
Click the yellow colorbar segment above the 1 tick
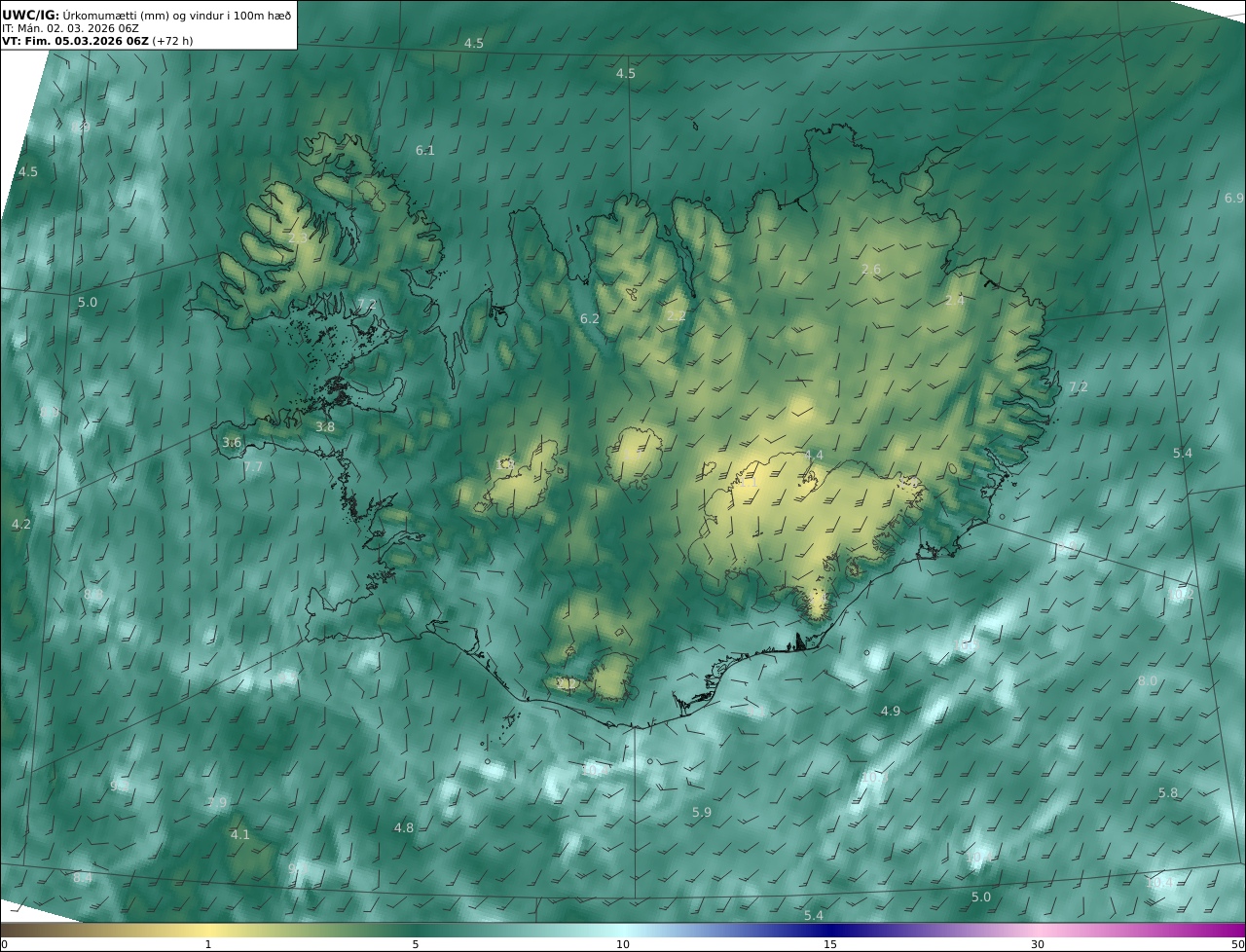207,930
